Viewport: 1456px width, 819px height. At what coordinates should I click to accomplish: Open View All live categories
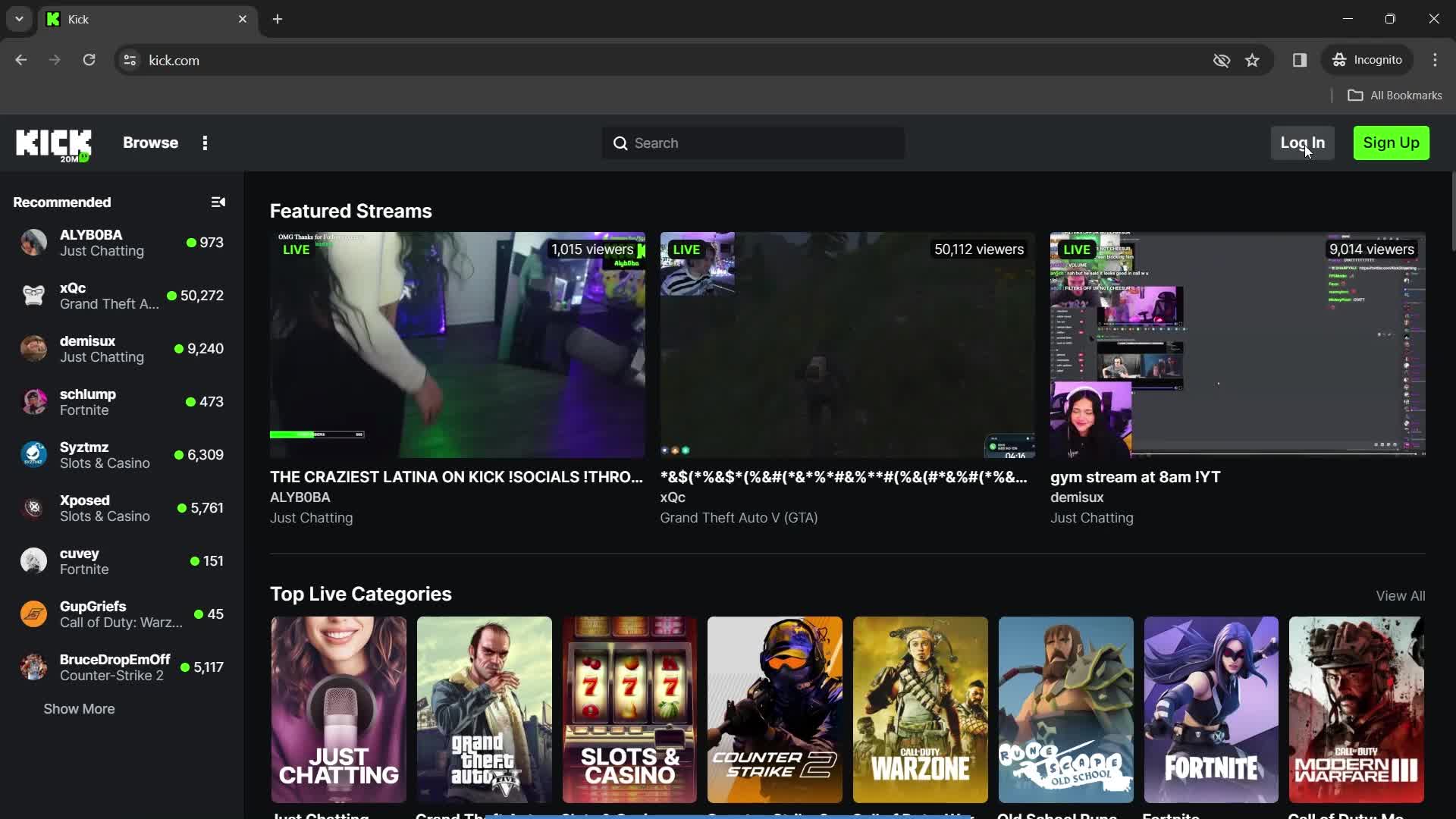tap(1400, 596)
